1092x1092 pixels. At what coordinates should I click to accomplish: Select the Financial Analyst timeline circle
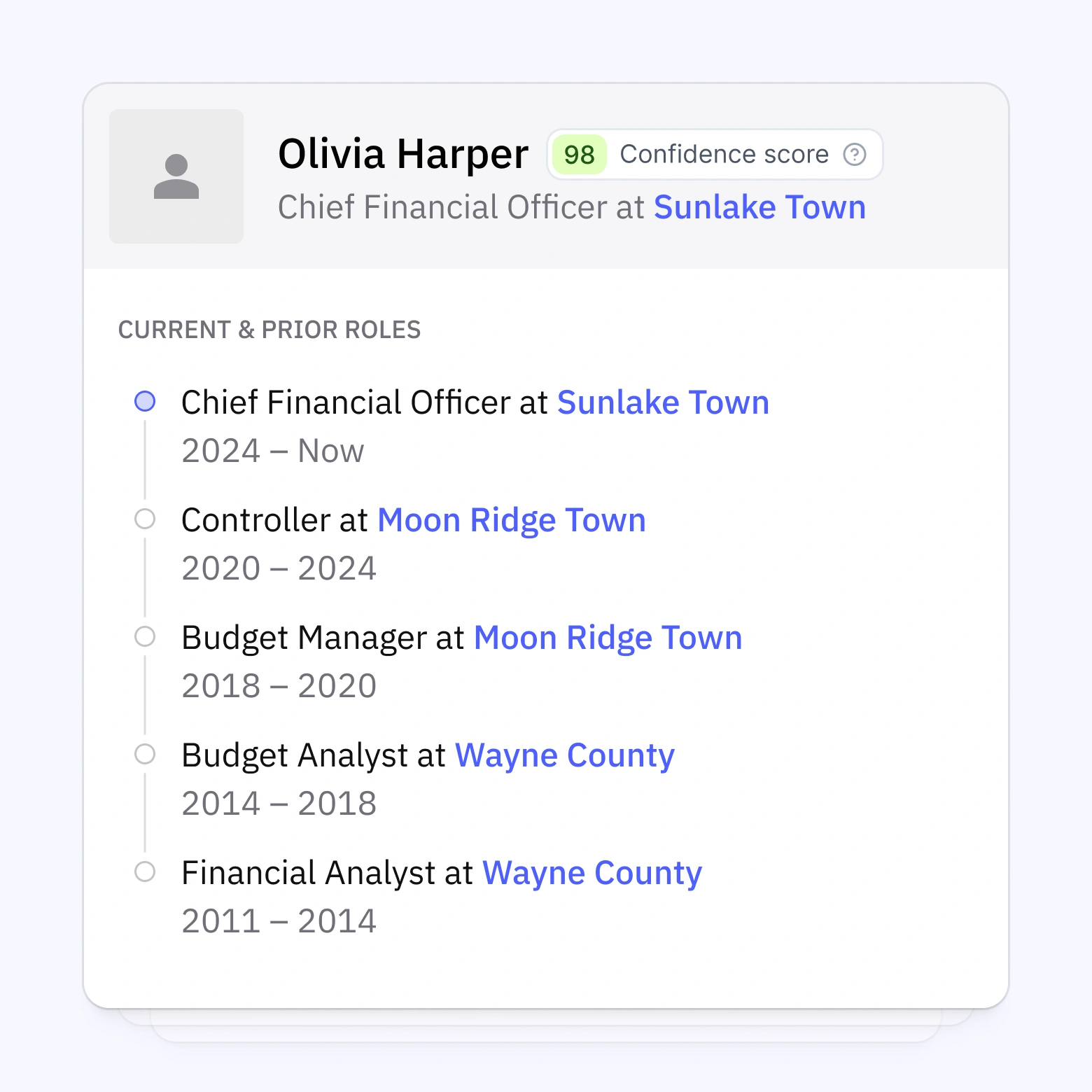[x=144, y=871]
